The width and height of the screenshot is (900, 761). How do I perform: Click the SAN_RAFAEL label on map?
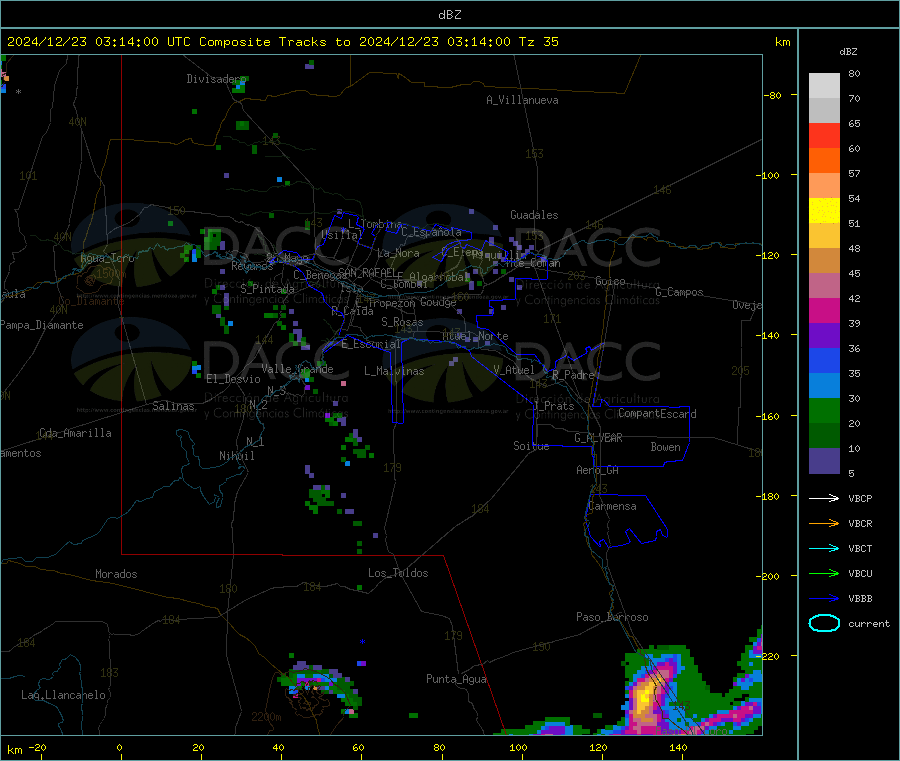[x=367, y=272]
